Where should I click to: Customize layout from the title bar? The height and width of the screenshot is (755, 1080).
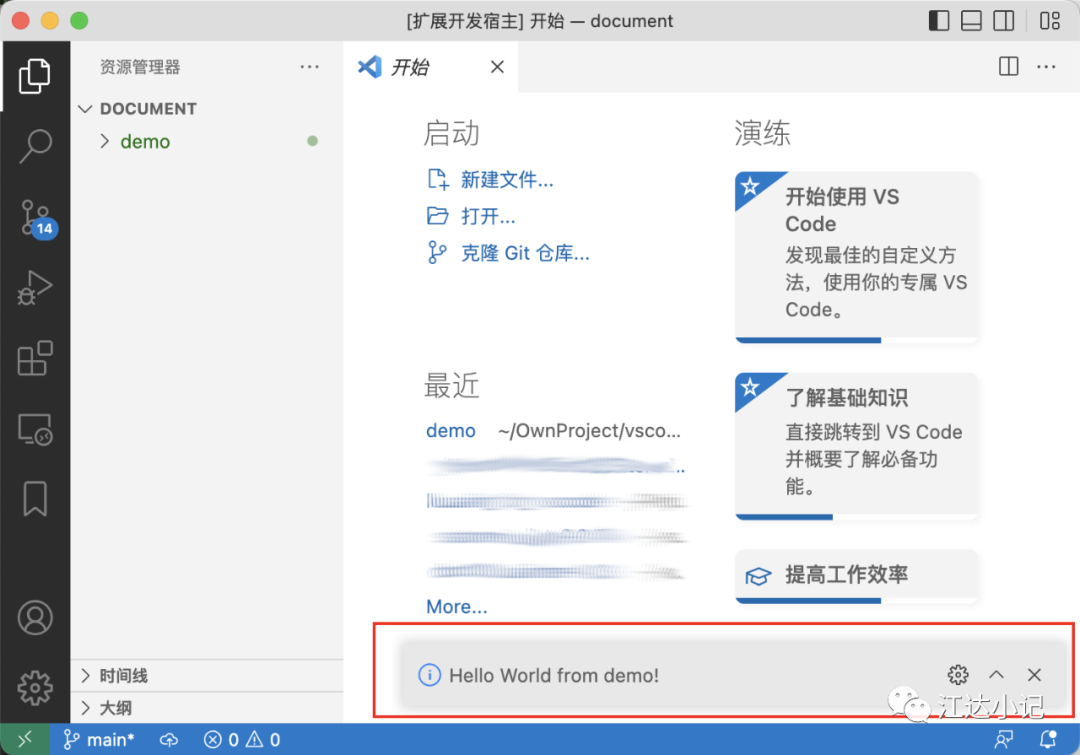click(x=1050, y=21)
